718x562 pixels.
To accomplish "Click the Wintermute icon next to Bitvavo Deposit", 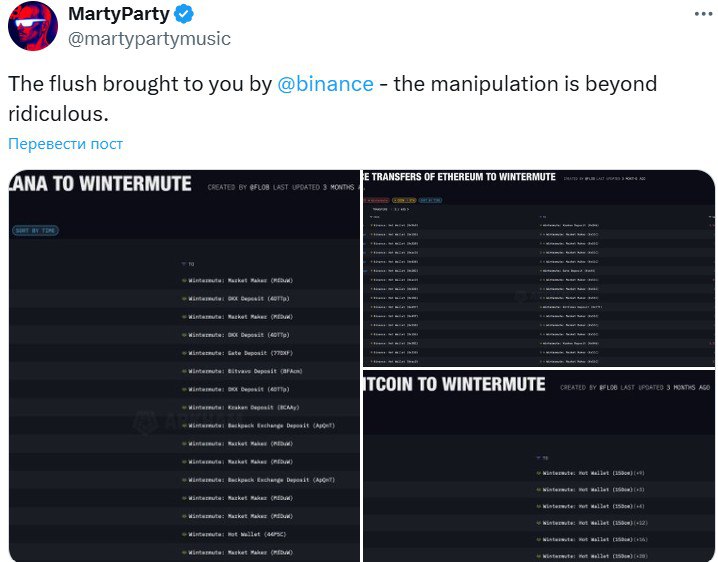I will coord(184,371).
